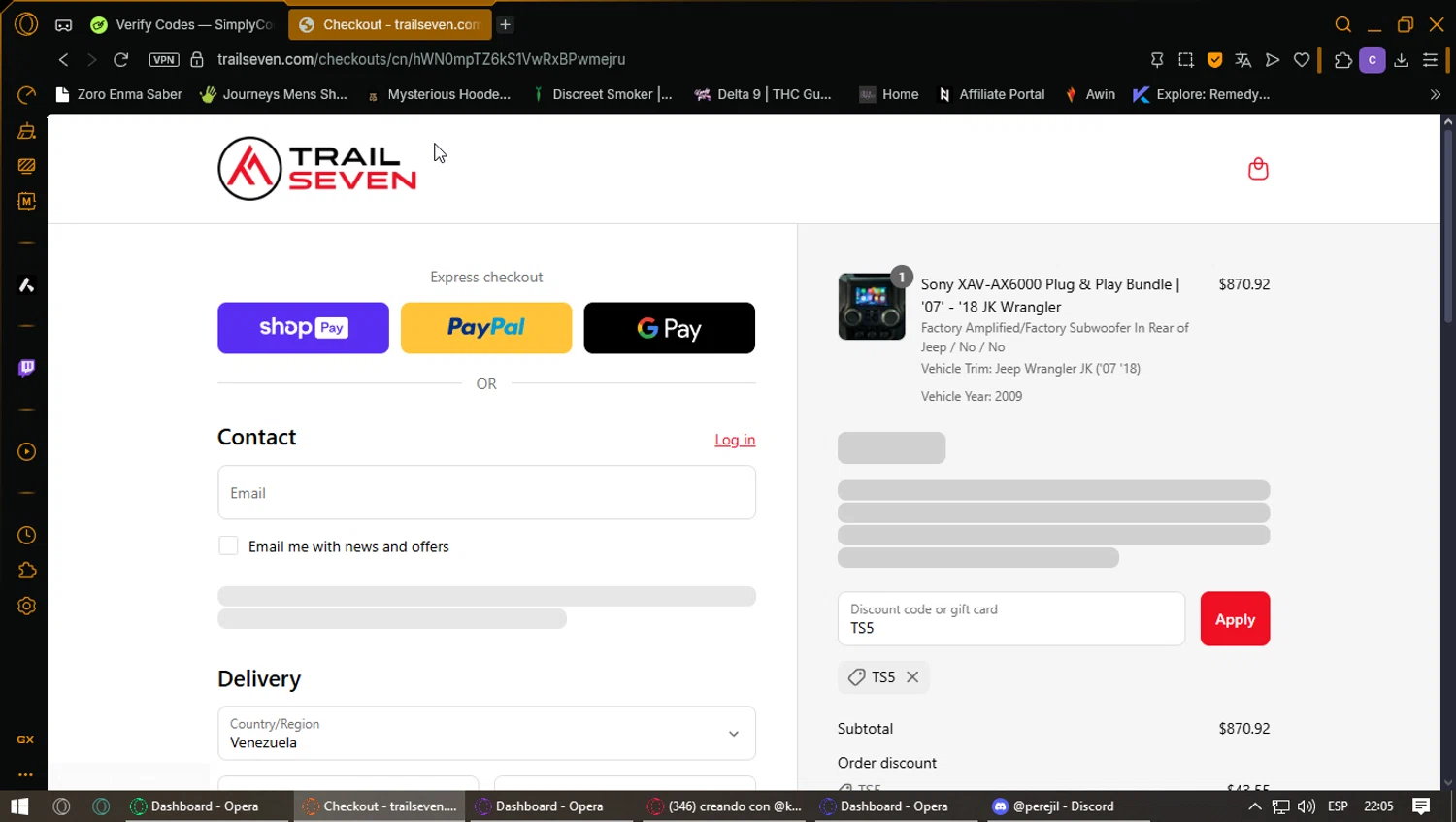Add page to bookmarks heart icon

(x=1302, y=60)
